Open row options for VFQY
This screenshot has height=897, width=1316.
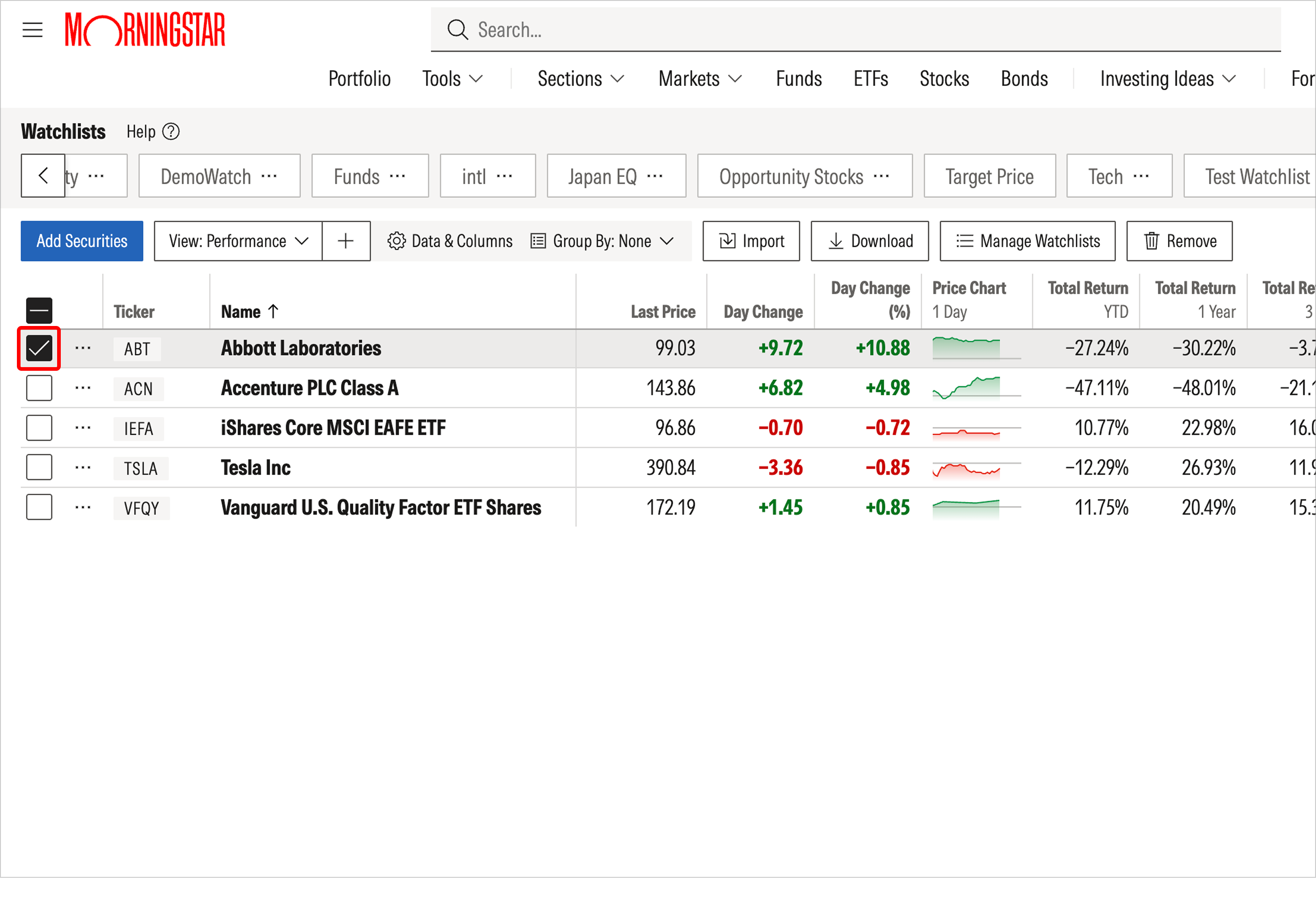(x=83, y=507)
